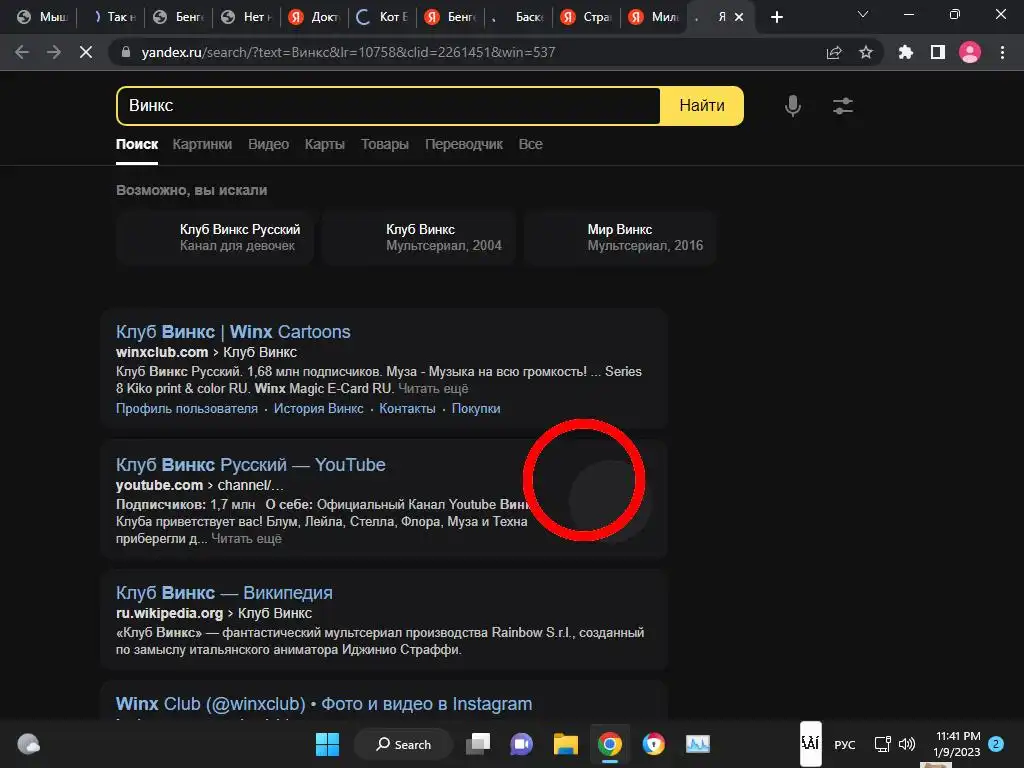This screenshot has width=1024, height=768.
Task: Click the share page icon in address bar
Action: click(834, 52)
